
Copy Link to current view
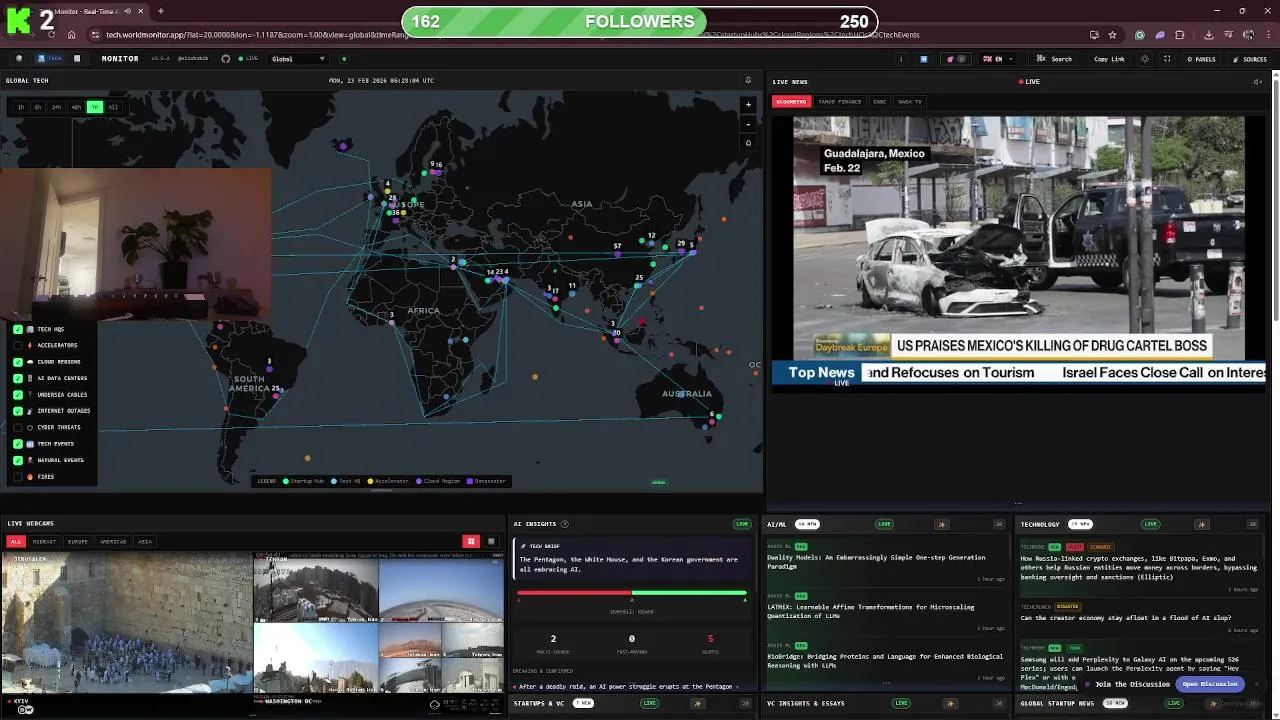(x=1109, y=59)
